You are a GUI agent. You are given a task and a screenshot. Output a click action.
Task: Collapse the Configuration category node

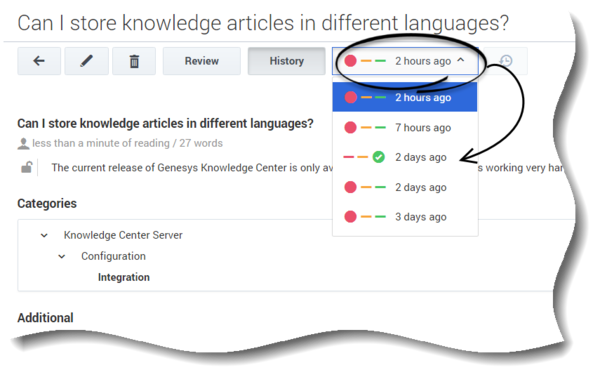point(62,256)
